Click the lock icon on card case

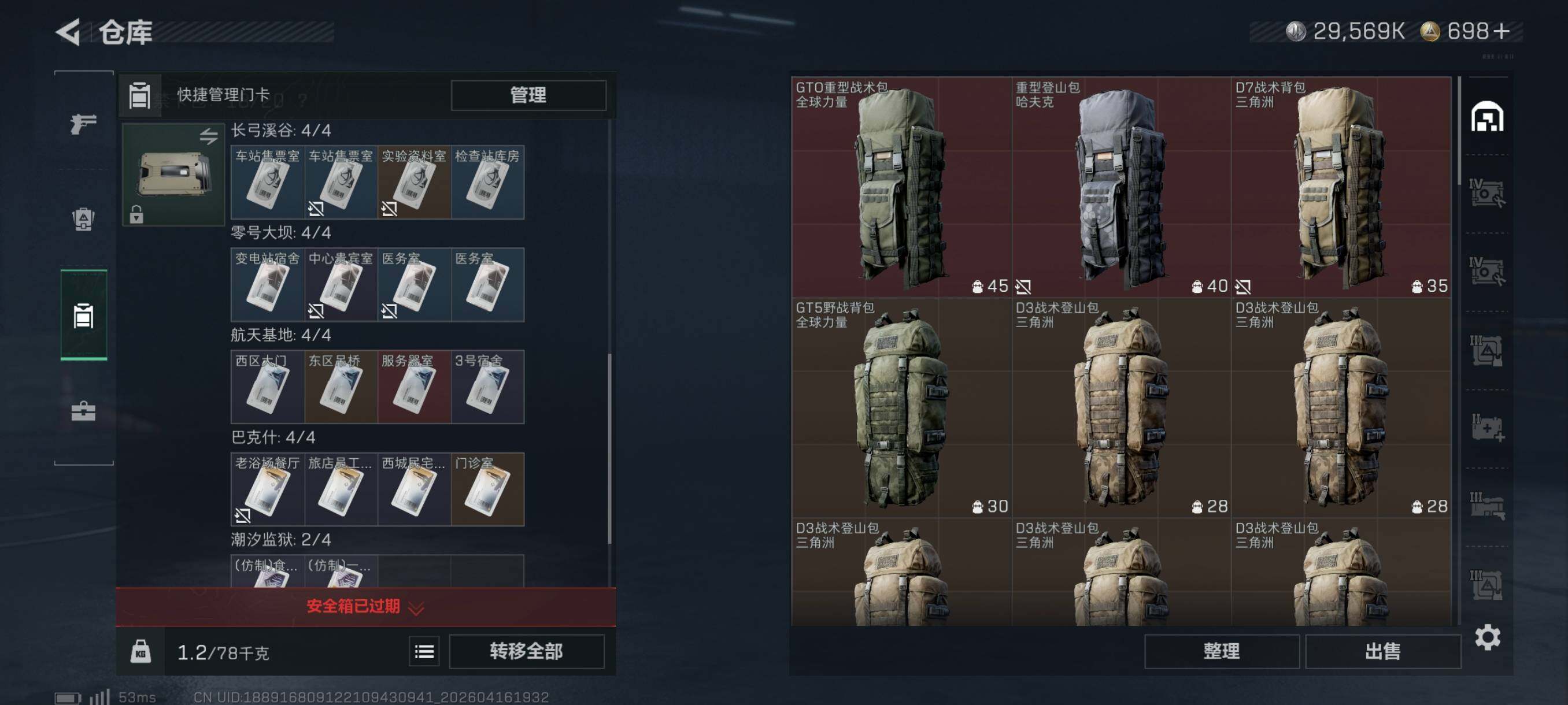point(136,214)
